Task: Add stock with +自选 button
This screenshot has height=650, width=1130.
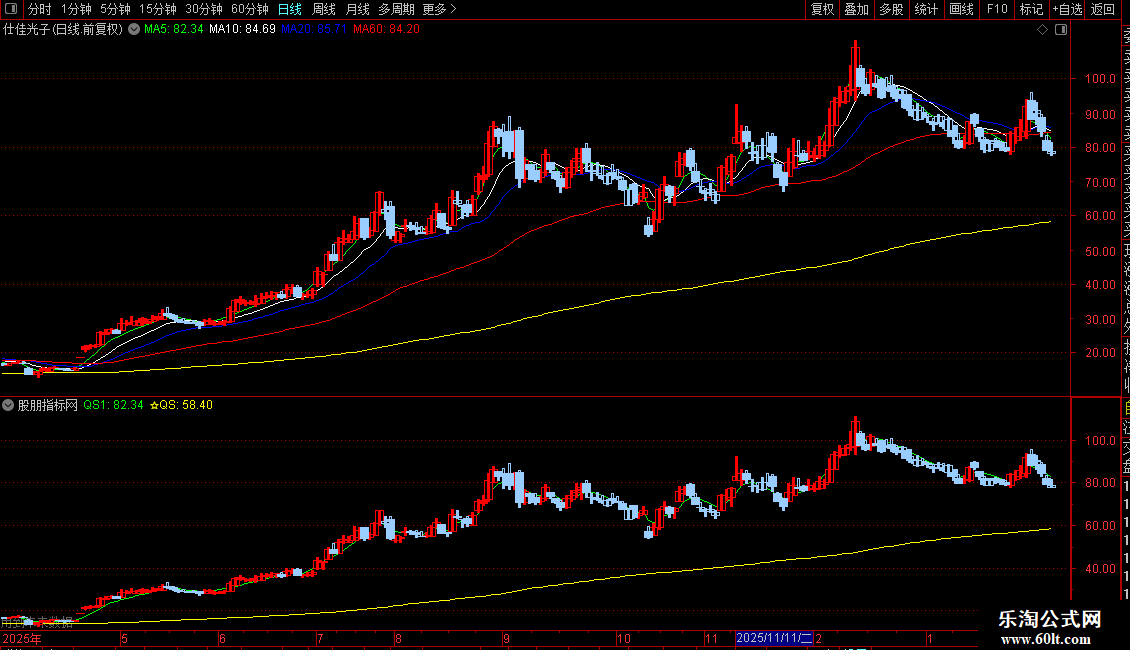Action: 1067,9
